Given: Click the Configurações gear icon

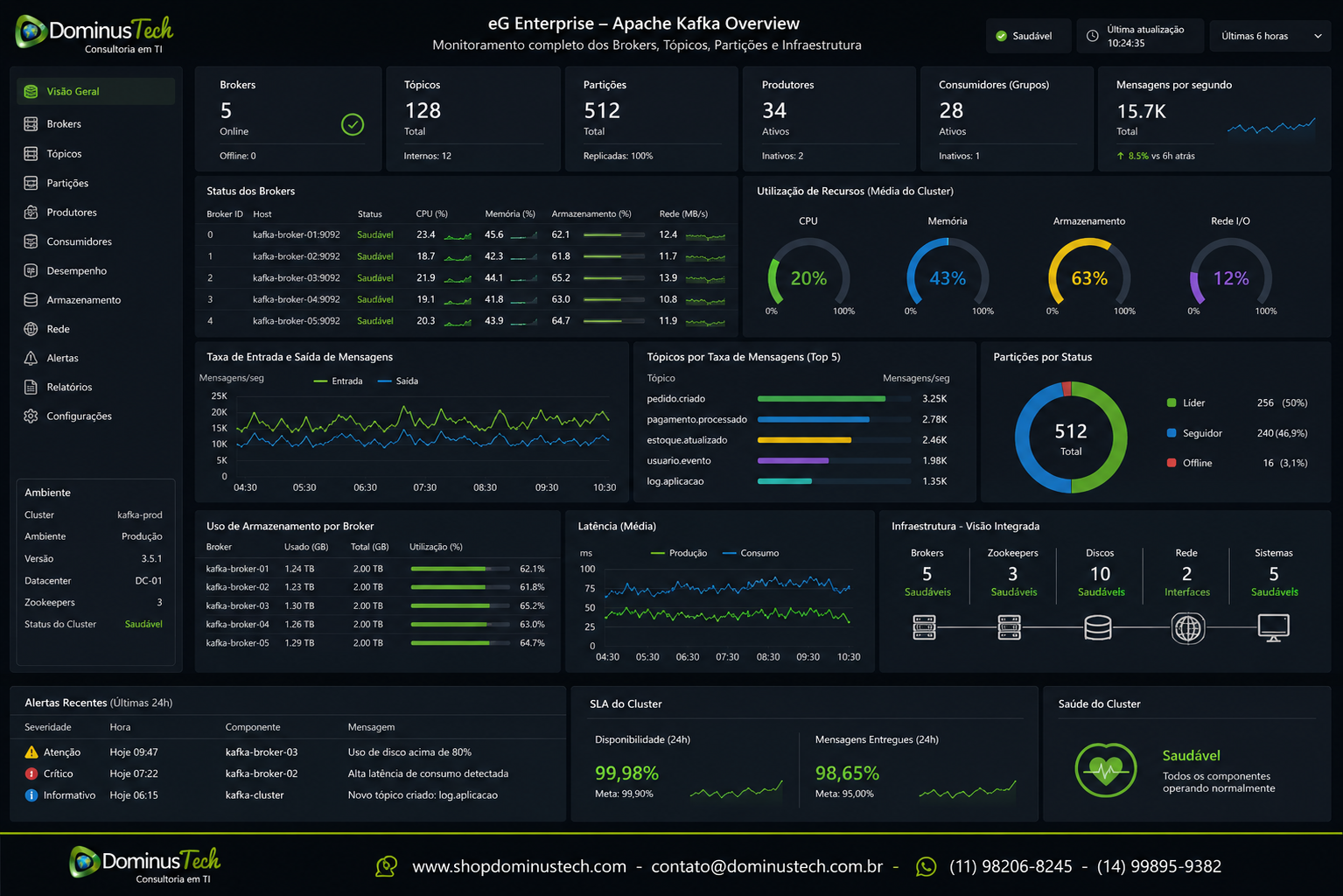Looking at the screenshot, I should [31, 416].
